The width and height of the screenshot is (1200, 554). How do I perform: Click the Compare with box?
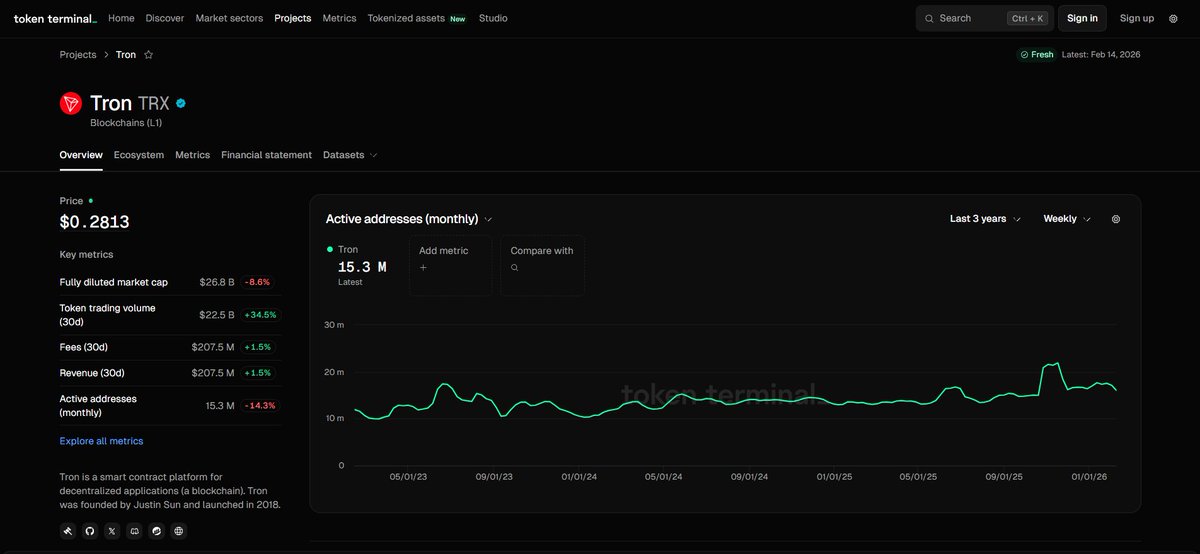click(x=543, y=265)
